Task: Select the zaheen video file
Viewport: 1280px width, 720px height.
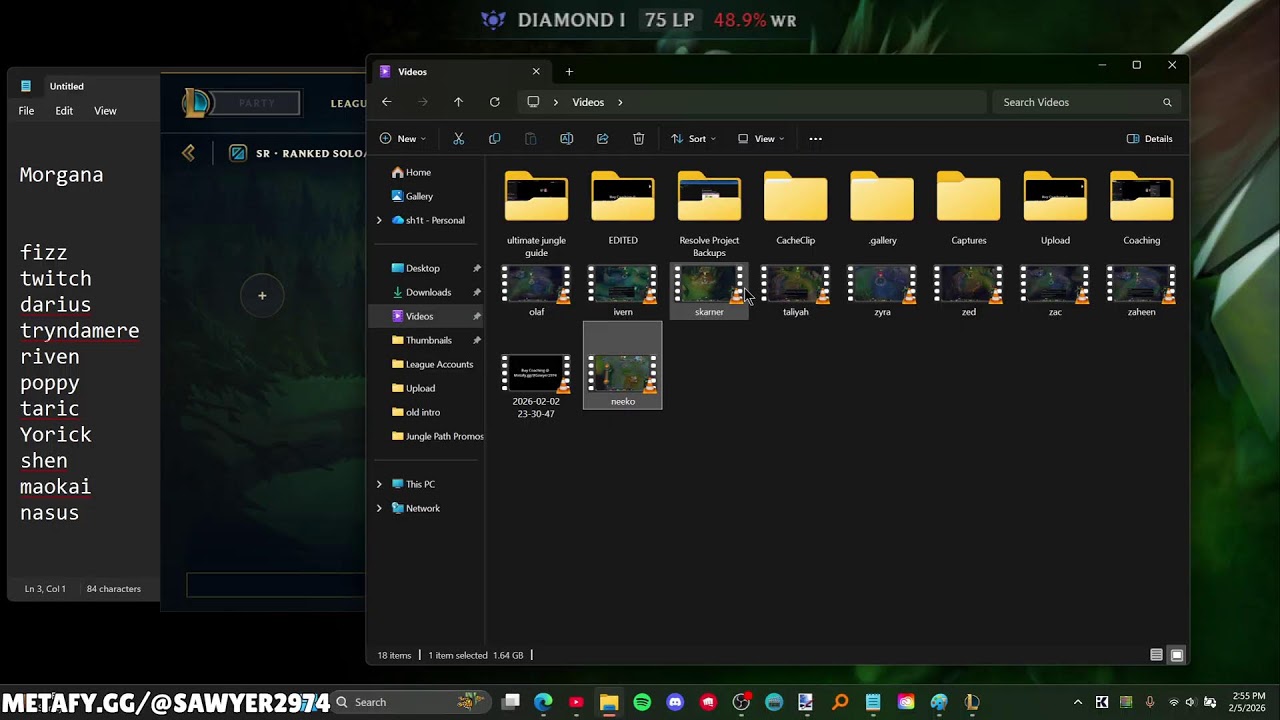Action: [1141, 291]
